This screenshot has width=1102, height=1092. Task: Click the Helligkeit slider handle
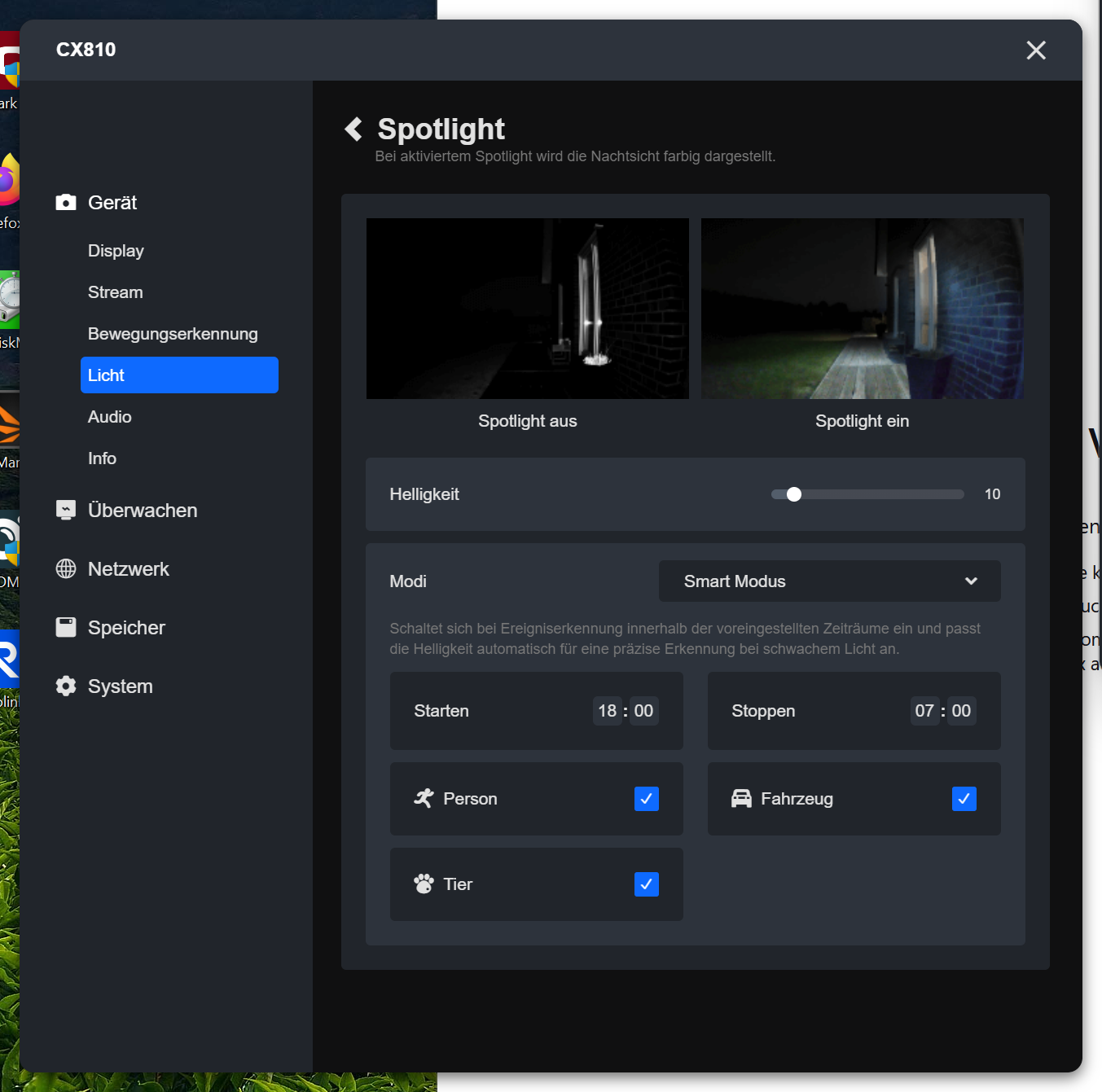pos(794,494)
